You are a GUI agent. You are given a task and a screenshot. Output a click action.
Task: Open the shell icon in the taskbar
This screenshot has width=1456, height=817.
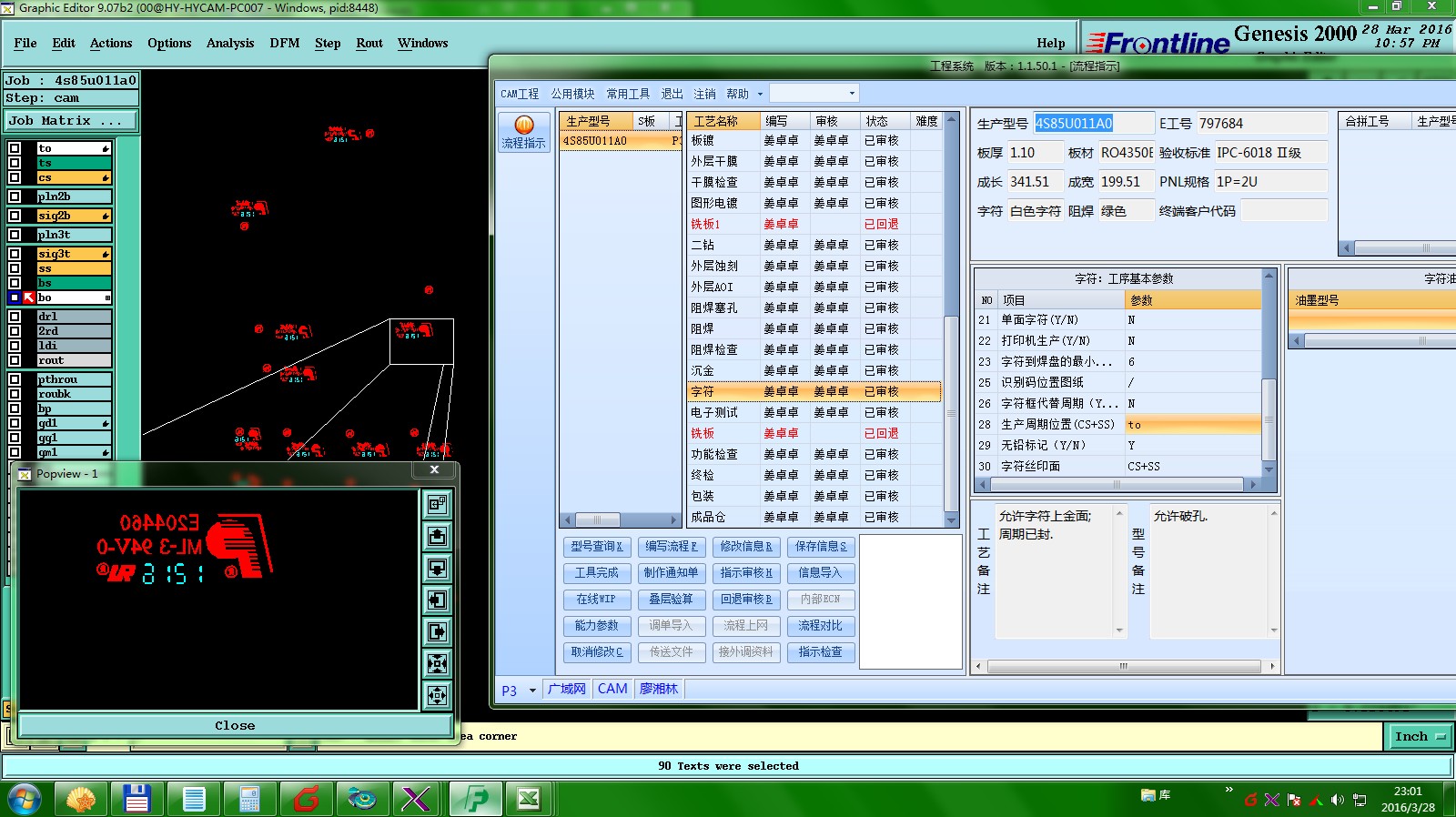coord(81,800)
